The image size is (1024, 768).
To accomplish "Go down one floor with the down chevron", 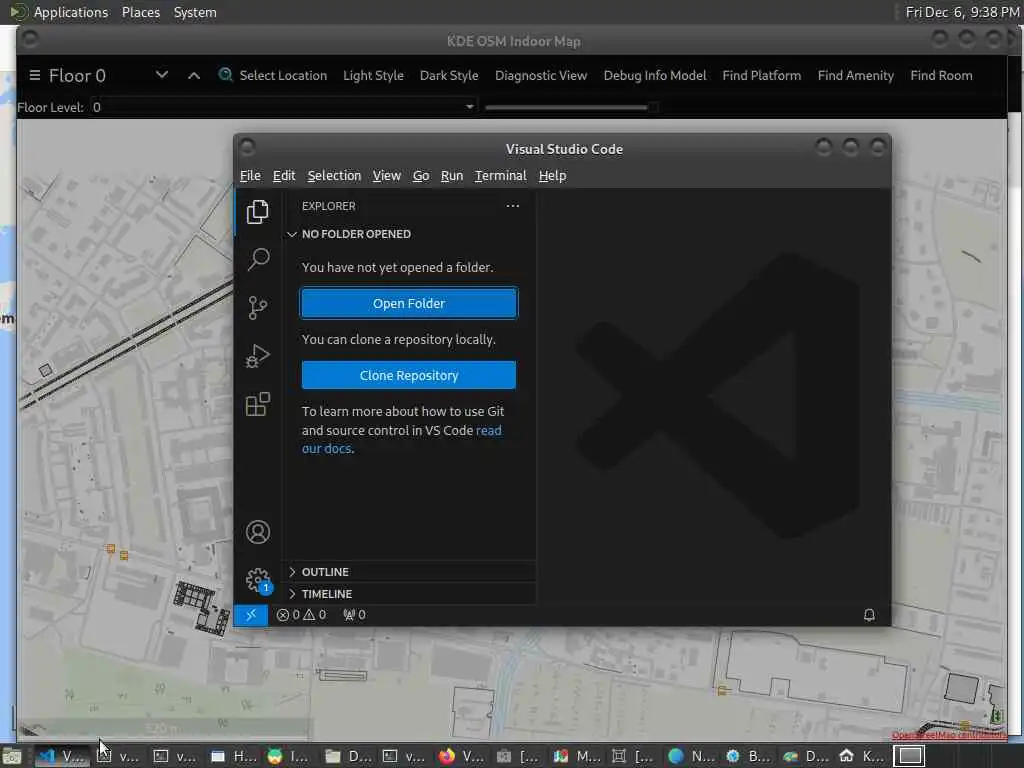I will click(x=162, y=75).
